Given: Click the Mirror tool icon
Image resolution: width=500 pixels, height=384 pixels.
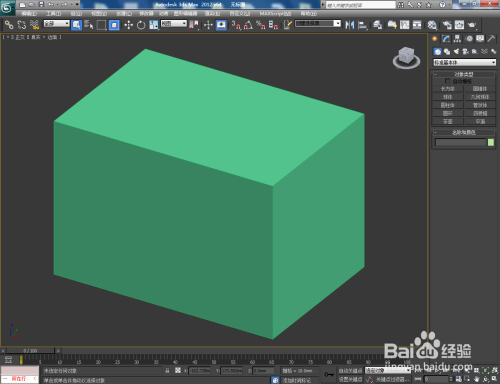Looking at the screenshot, I should point(349,25).
